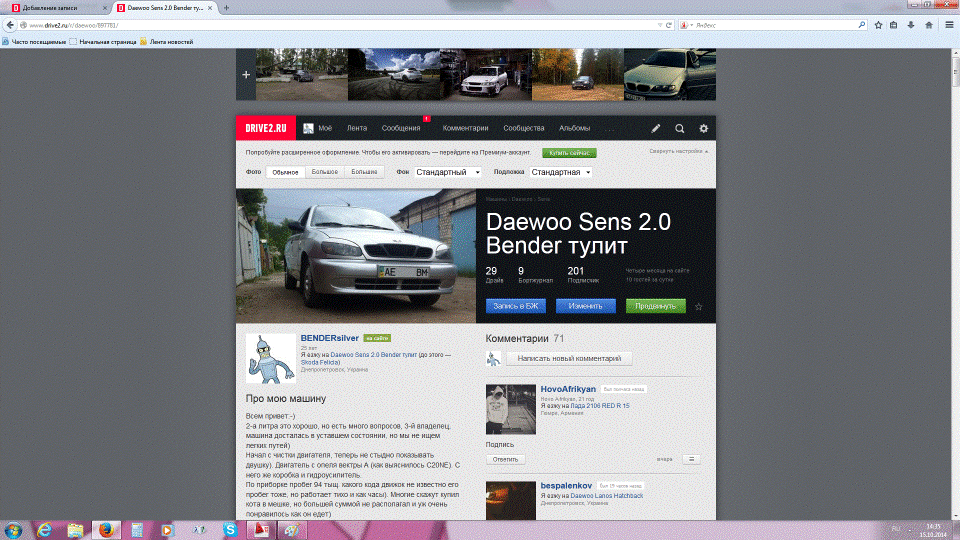
Task: Bookmark this page with the star icon
Action: point(879,25)
